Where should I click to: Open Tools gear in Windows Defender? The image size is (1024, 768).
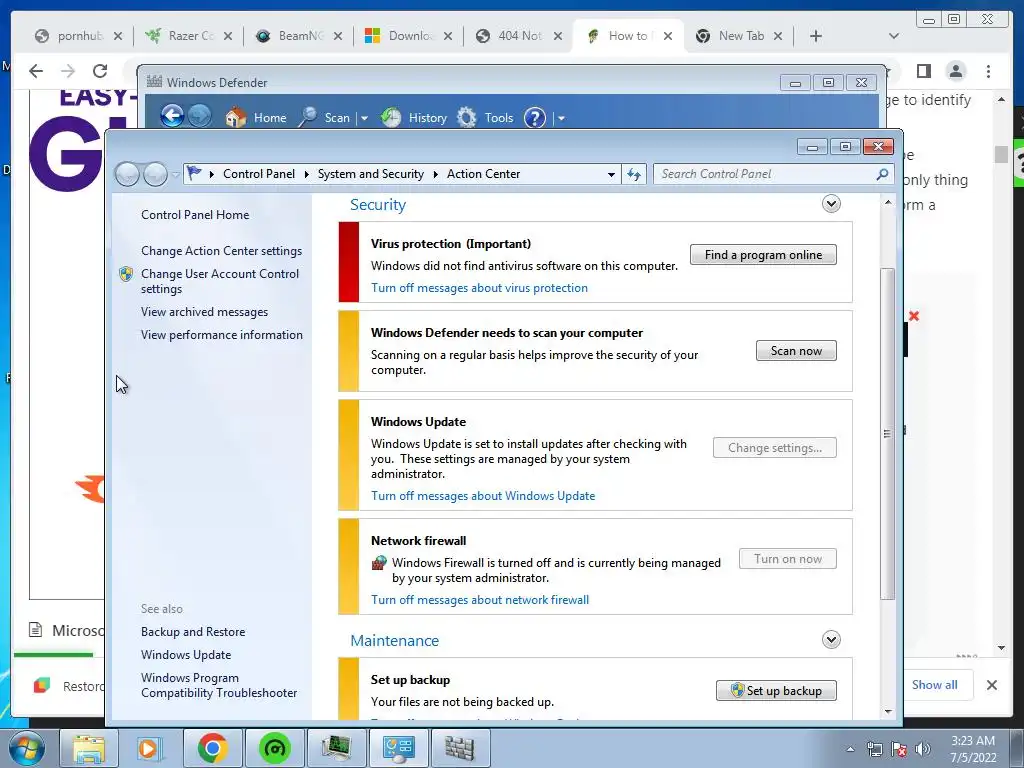pyautogui.click(x=485, y=118)
